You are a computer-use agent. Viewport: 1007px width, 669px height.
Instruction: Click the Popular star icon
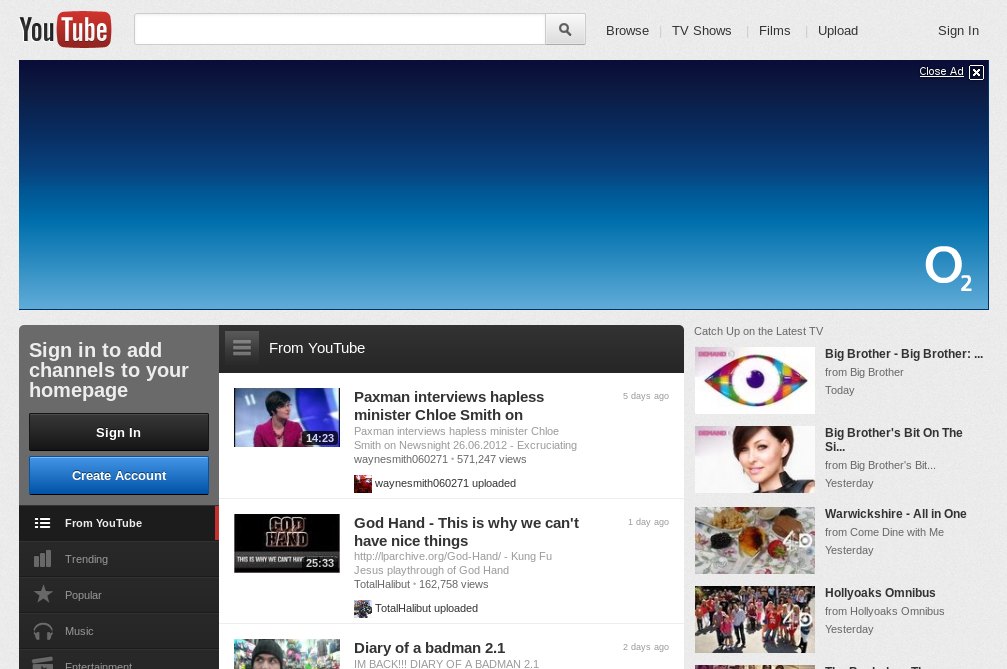point(43,595)
